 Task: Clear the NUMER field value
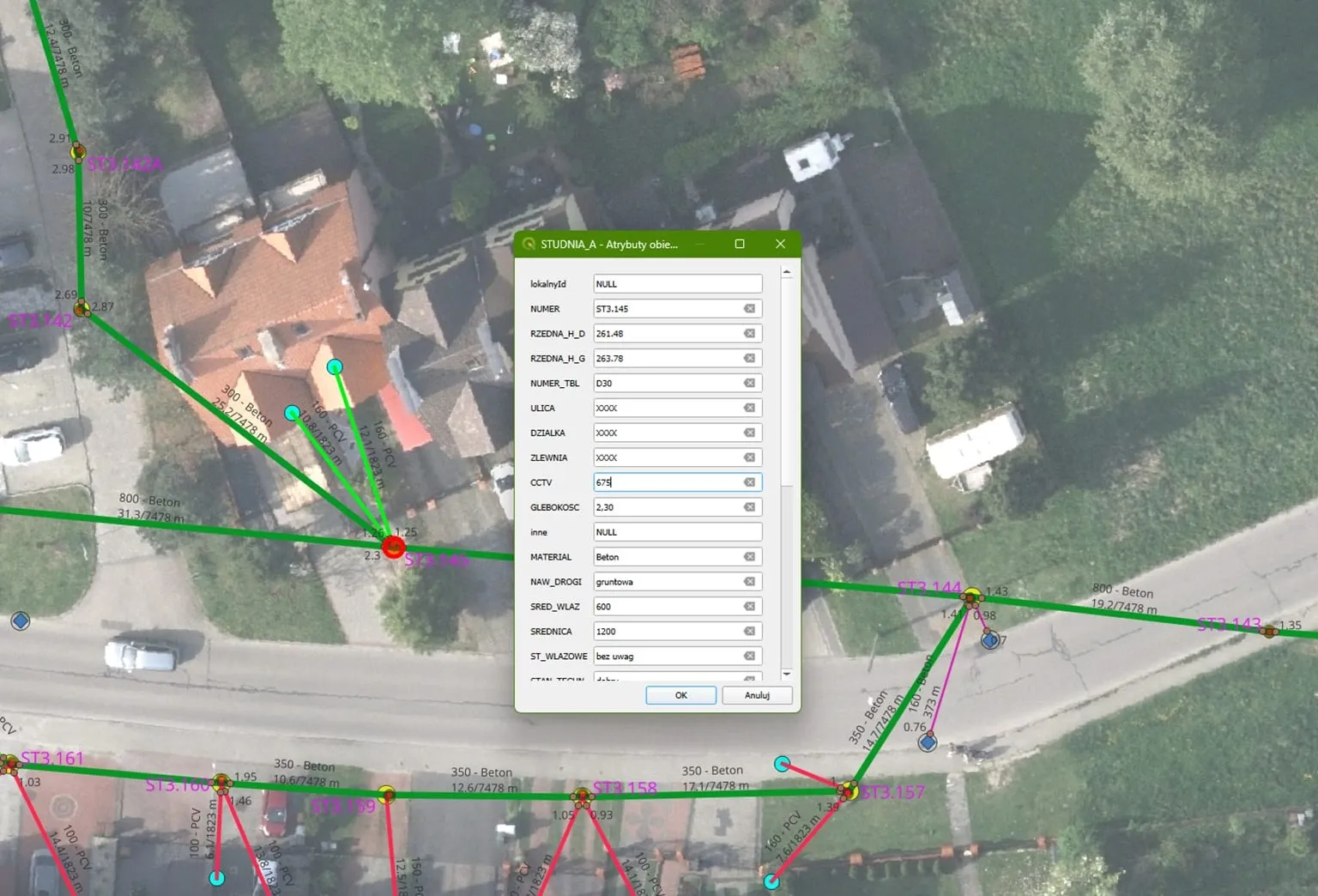[x=749, y=309]
